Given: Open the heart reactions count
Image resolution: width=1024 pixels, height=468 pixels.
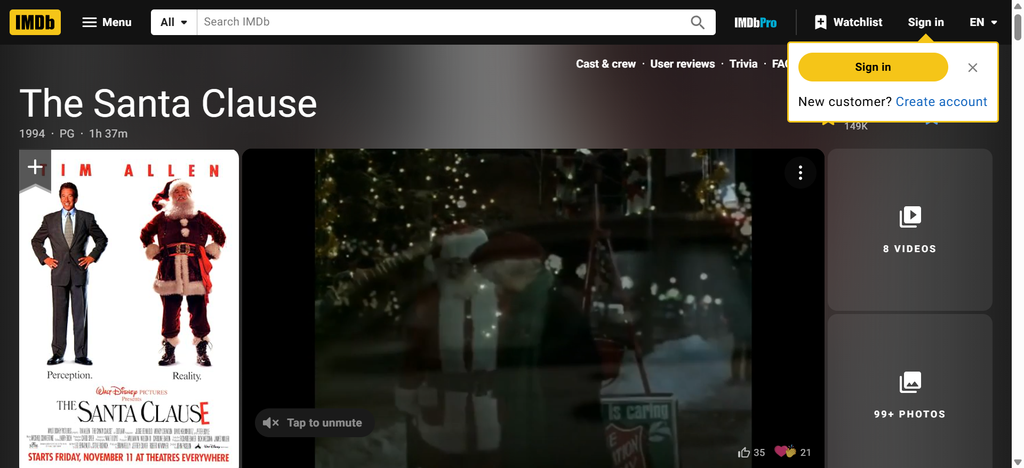Looking at the screenshot, I should coord(792,452).
